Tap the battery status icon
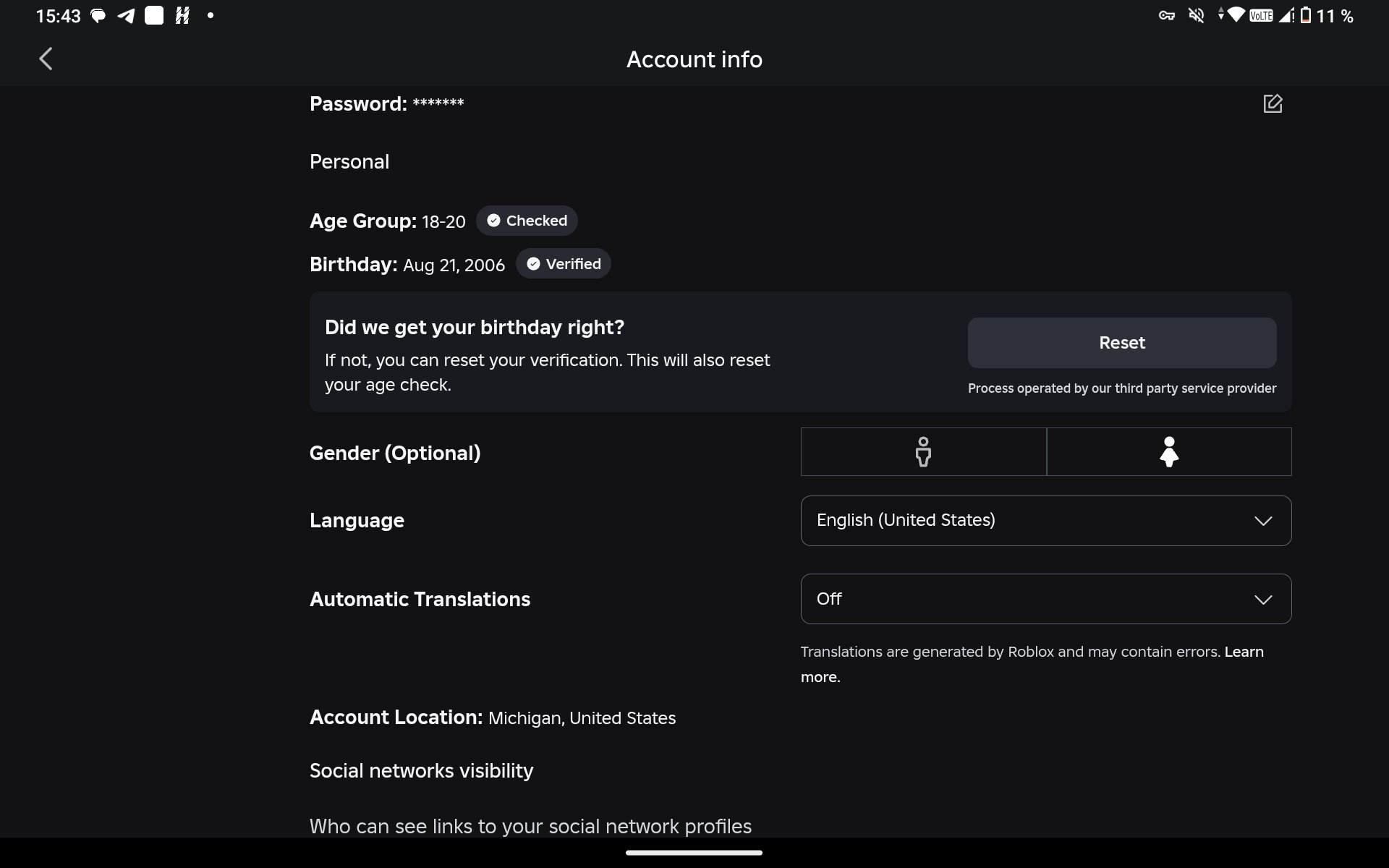 tap(1306, 15)
